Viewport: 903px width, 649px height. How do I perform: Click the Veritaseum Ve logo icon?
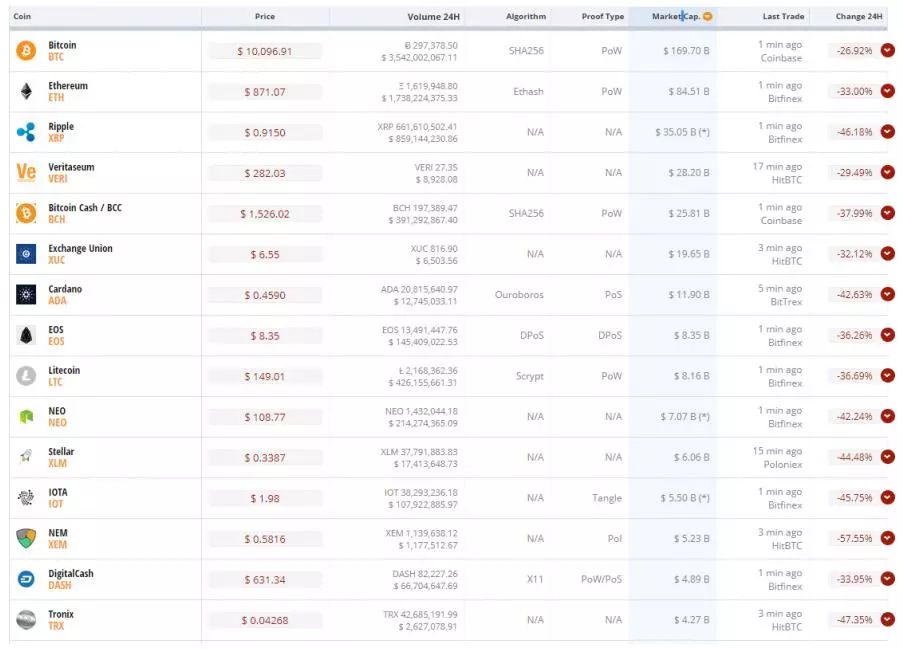click(26, 173)
